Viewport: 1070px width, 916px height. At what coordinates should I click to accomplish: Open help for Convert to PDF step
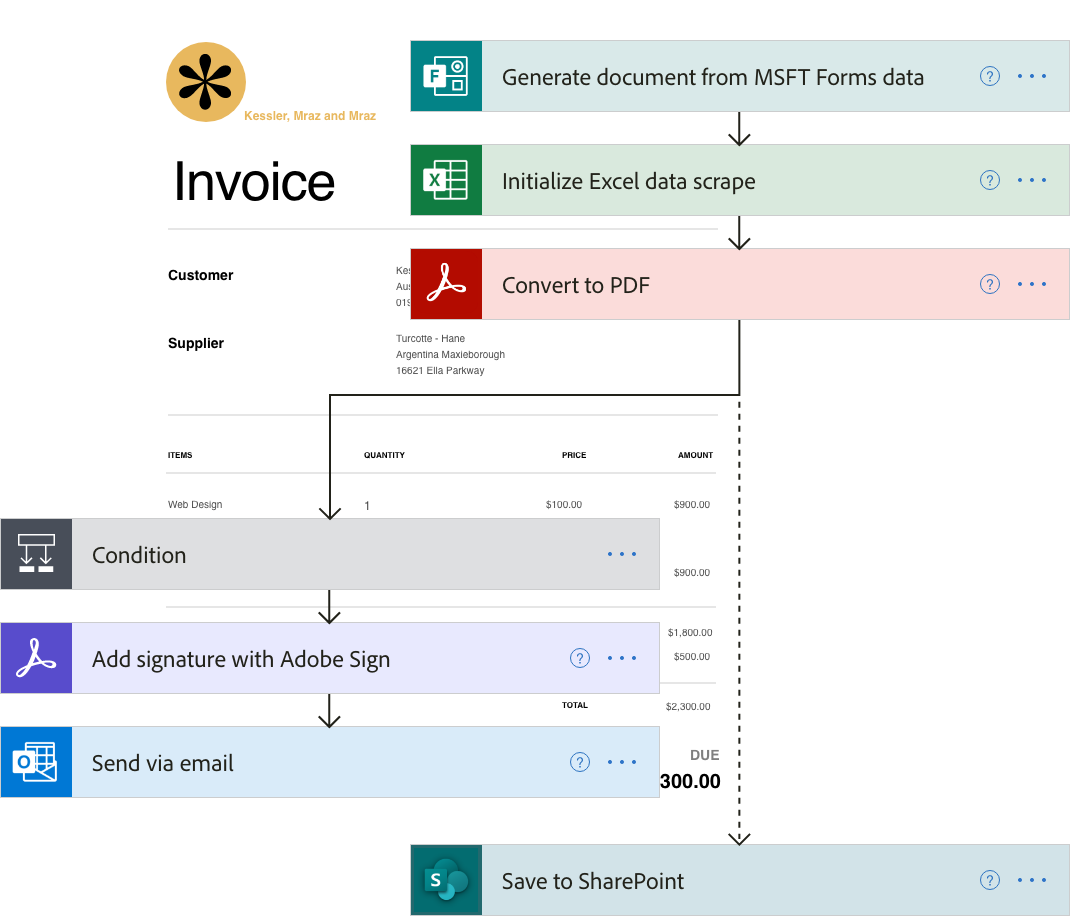click(x=990, y=284)
